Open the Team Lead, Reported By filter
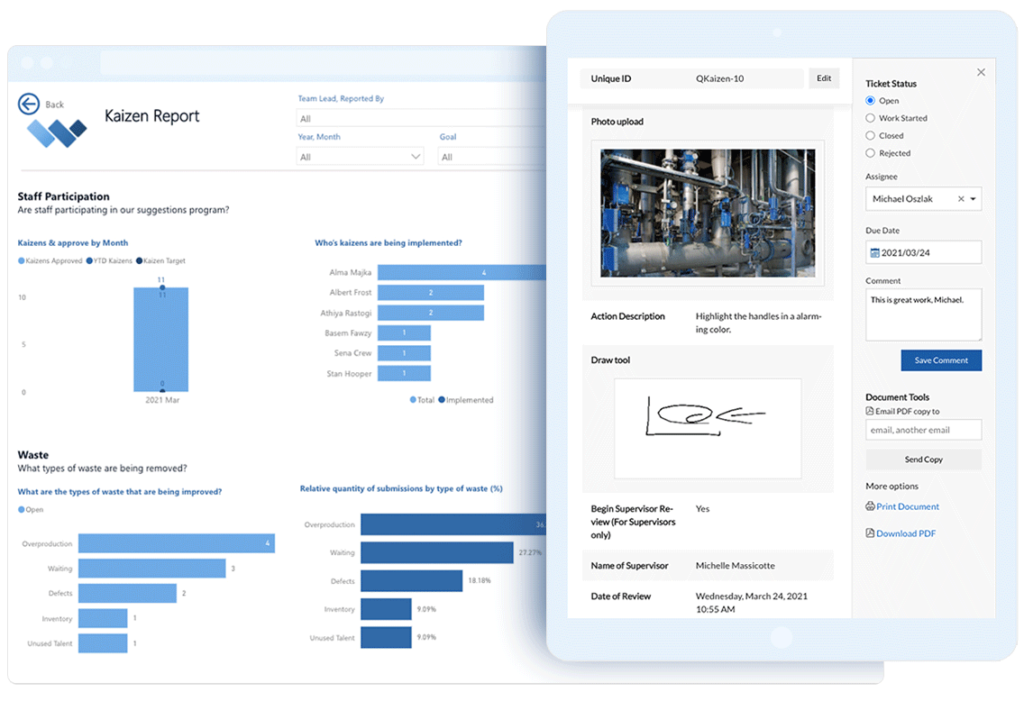This screenshot has height=701, width=1024. (420, 119)
